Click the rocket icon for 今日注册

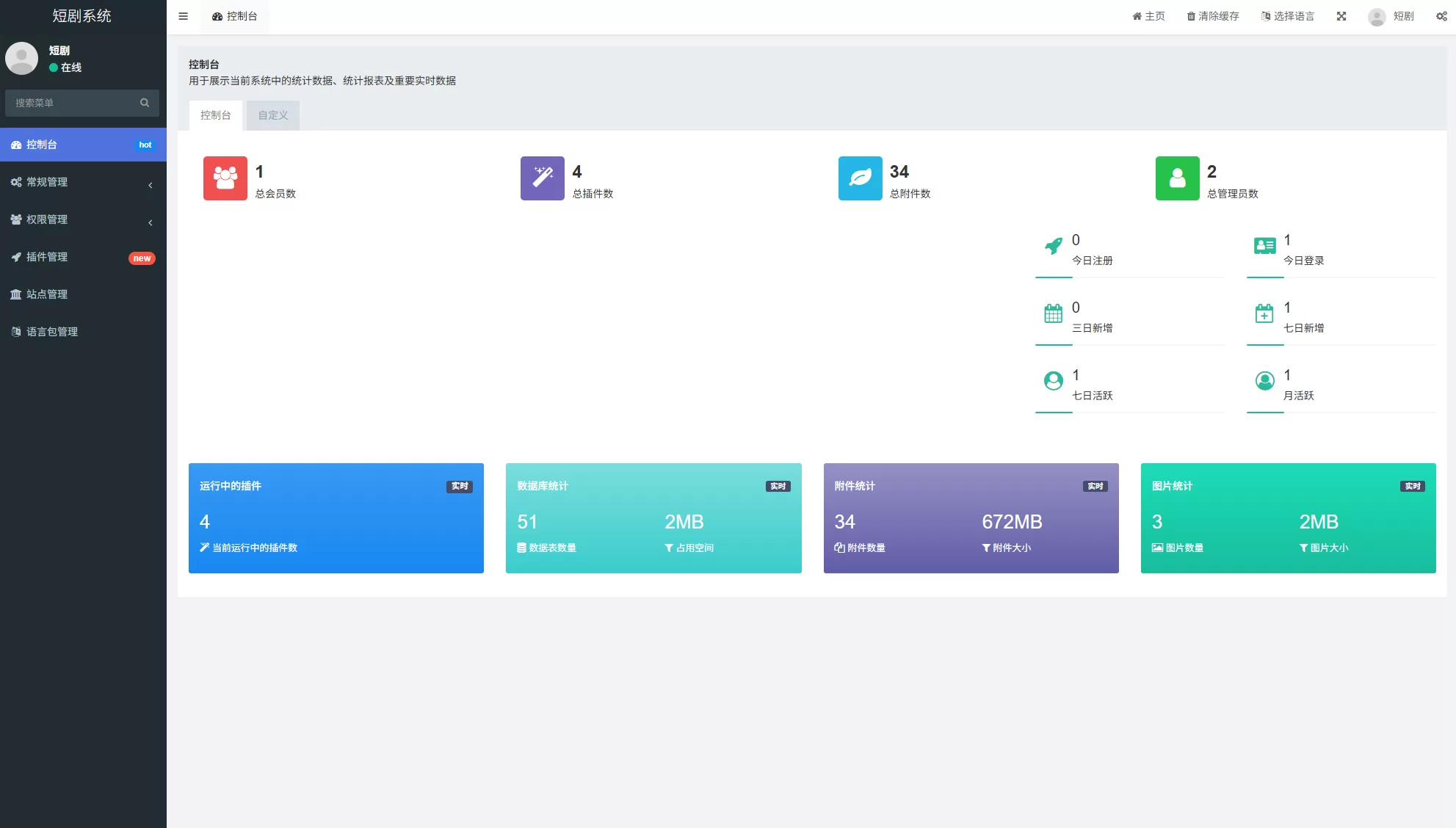[1054, 247]
